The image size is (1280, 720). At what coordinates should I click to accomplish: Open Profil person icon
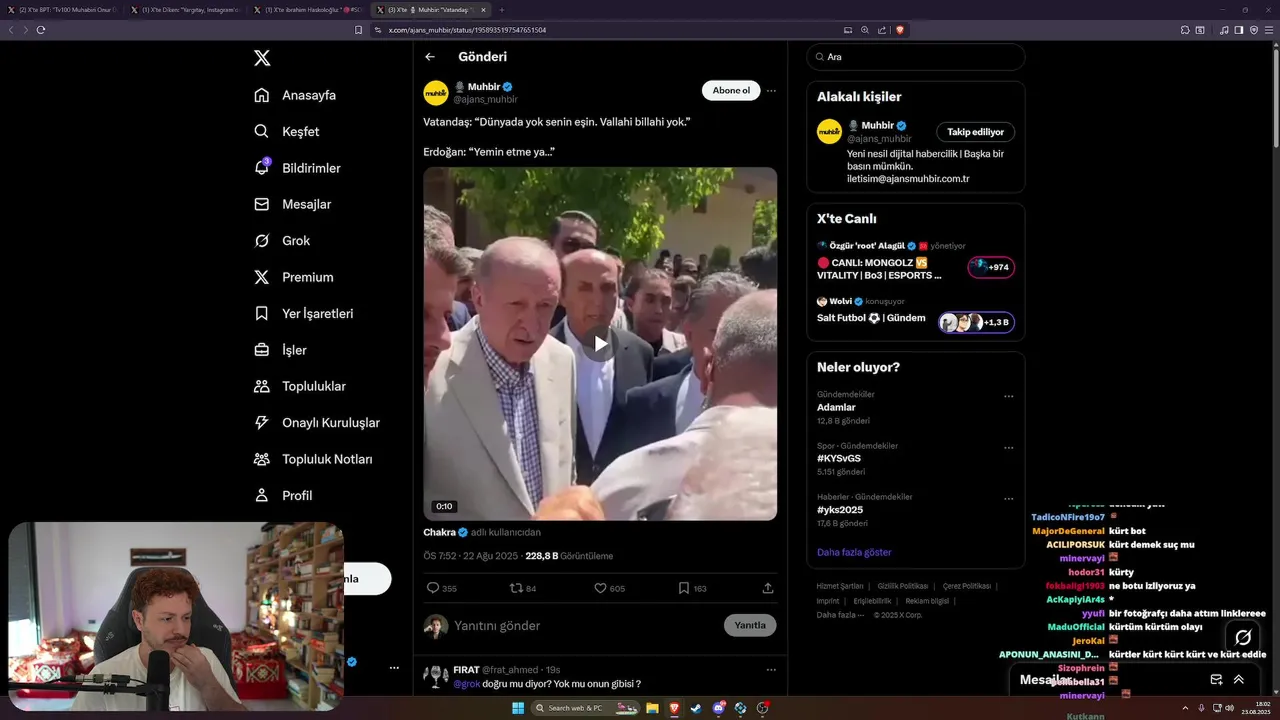point(261,495)
